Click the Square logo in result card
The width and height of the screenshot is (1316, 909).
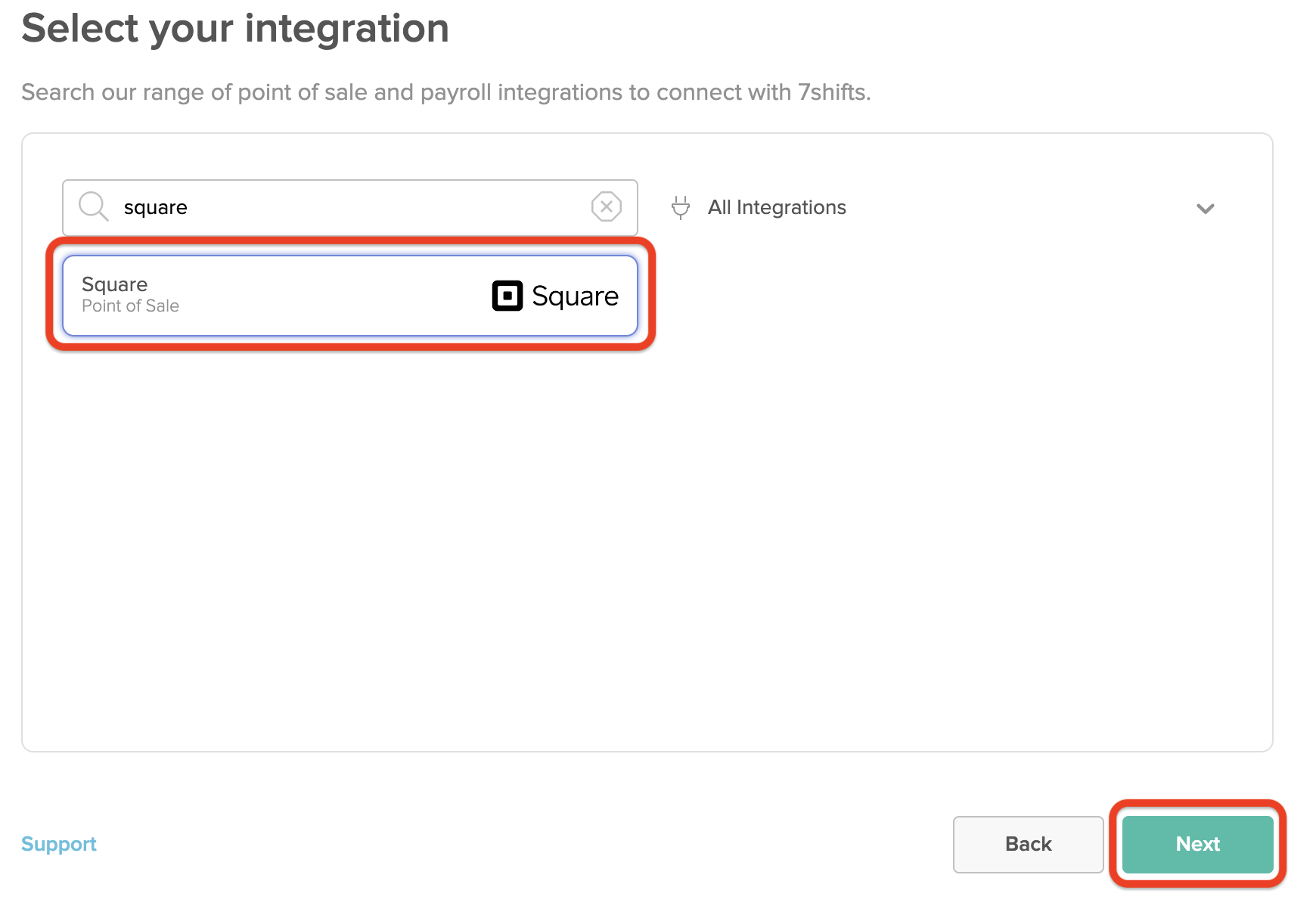click(555, 296)
